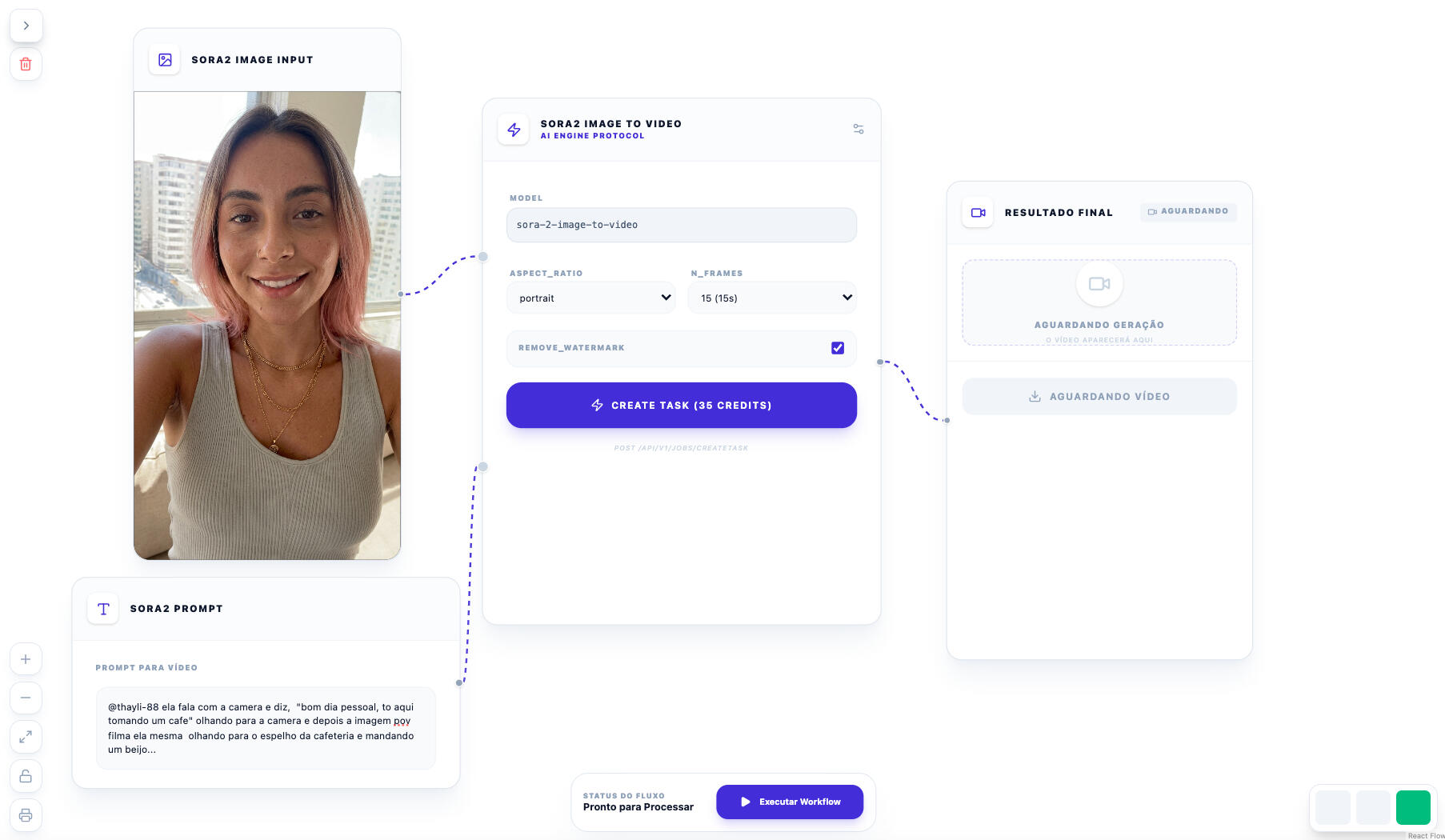Image resolution: width=1445 pixels, height=840 pixels.
Task: Select the green color swatch
Action: (1413, 807)
